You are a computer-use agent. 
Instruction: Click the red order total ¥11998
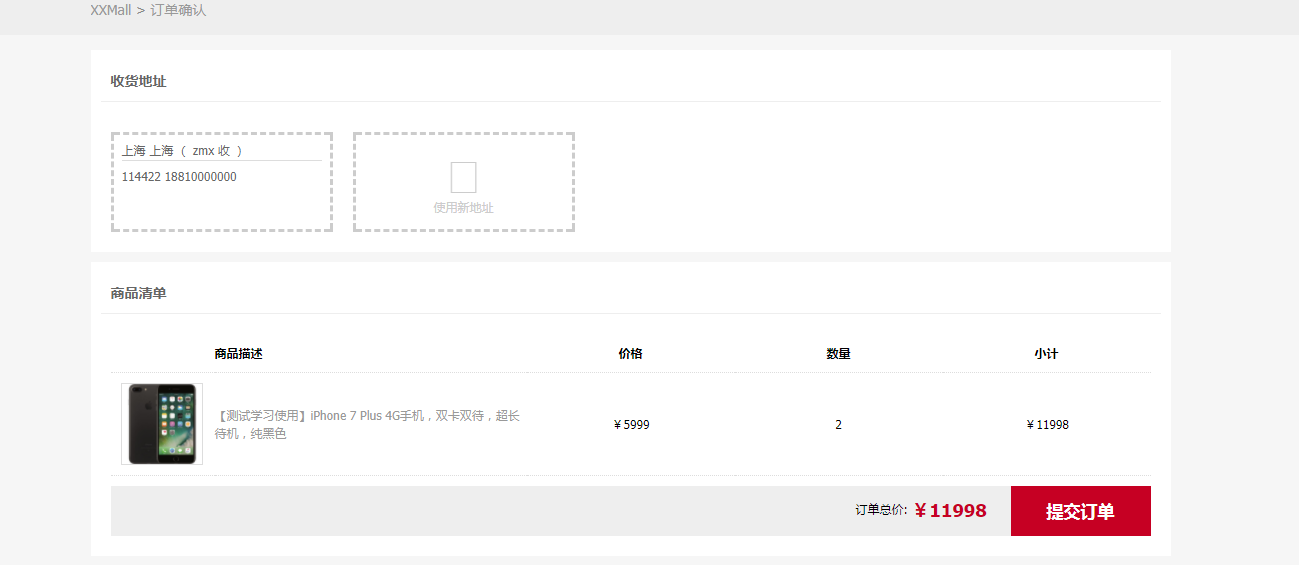[x=950, y=511]
